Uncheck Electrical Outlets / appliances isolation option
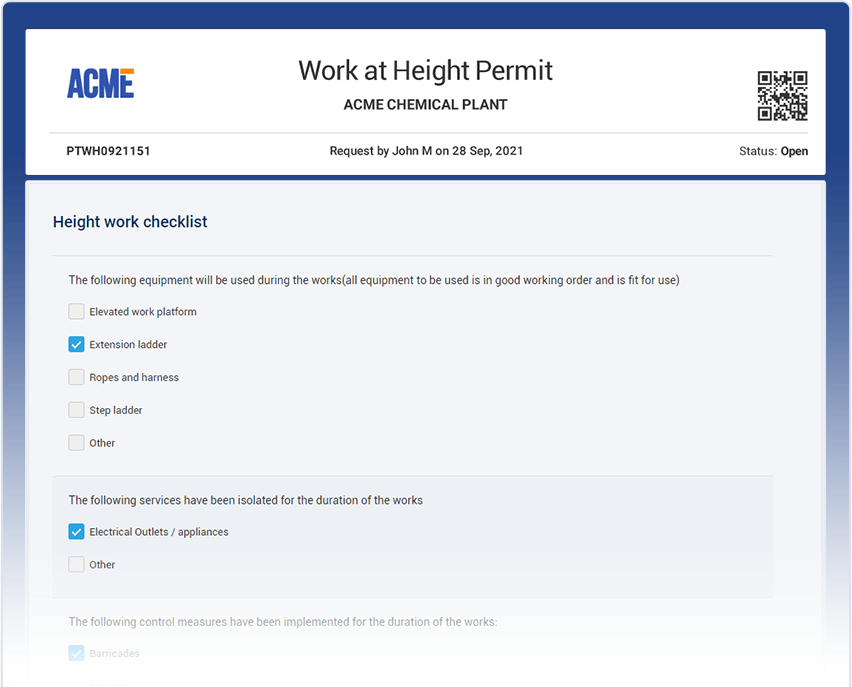Viewport: 852px width, 687px height. [x=76, y=531]
